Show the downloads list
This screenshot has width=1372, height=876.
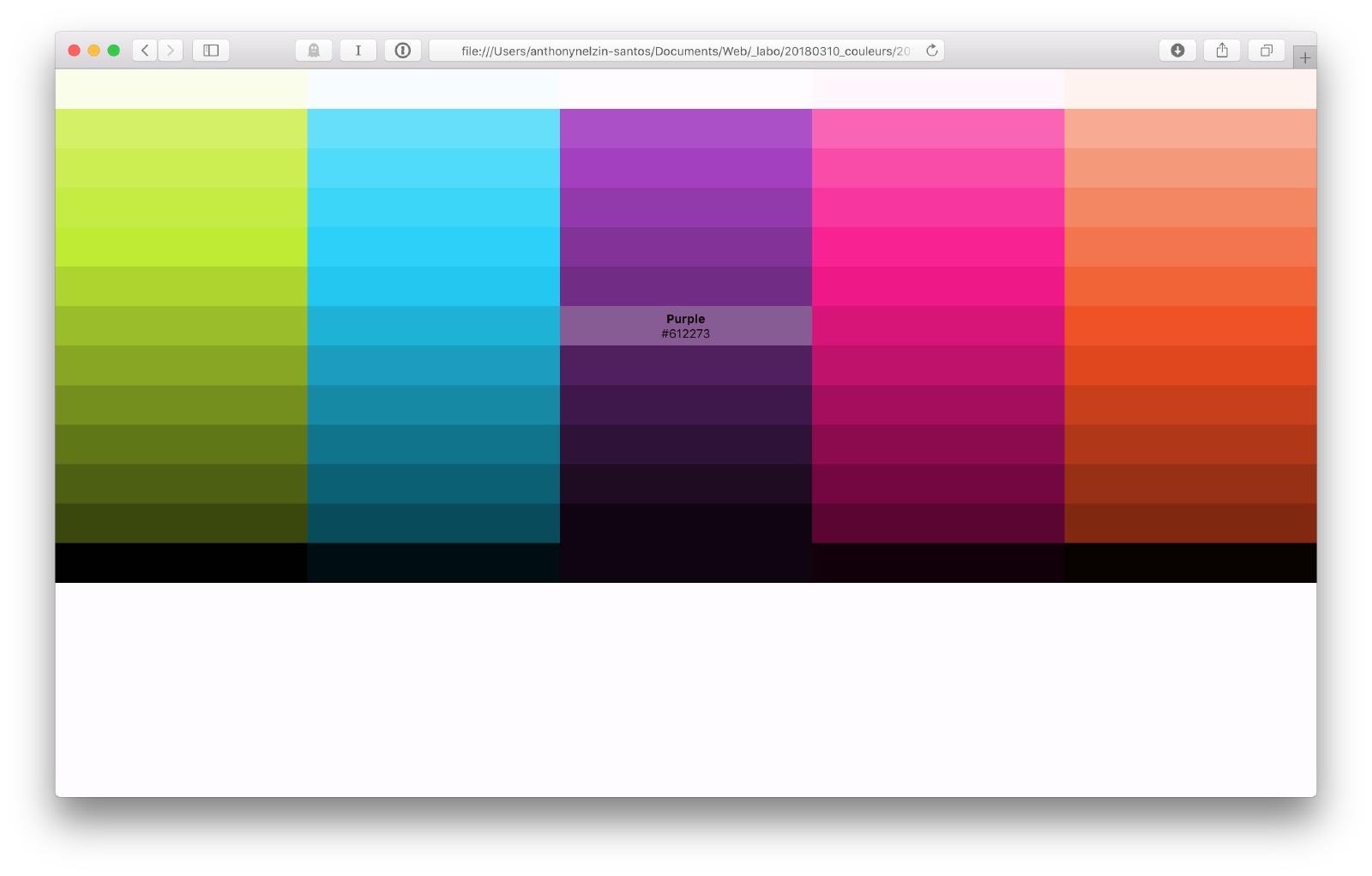1177,51
